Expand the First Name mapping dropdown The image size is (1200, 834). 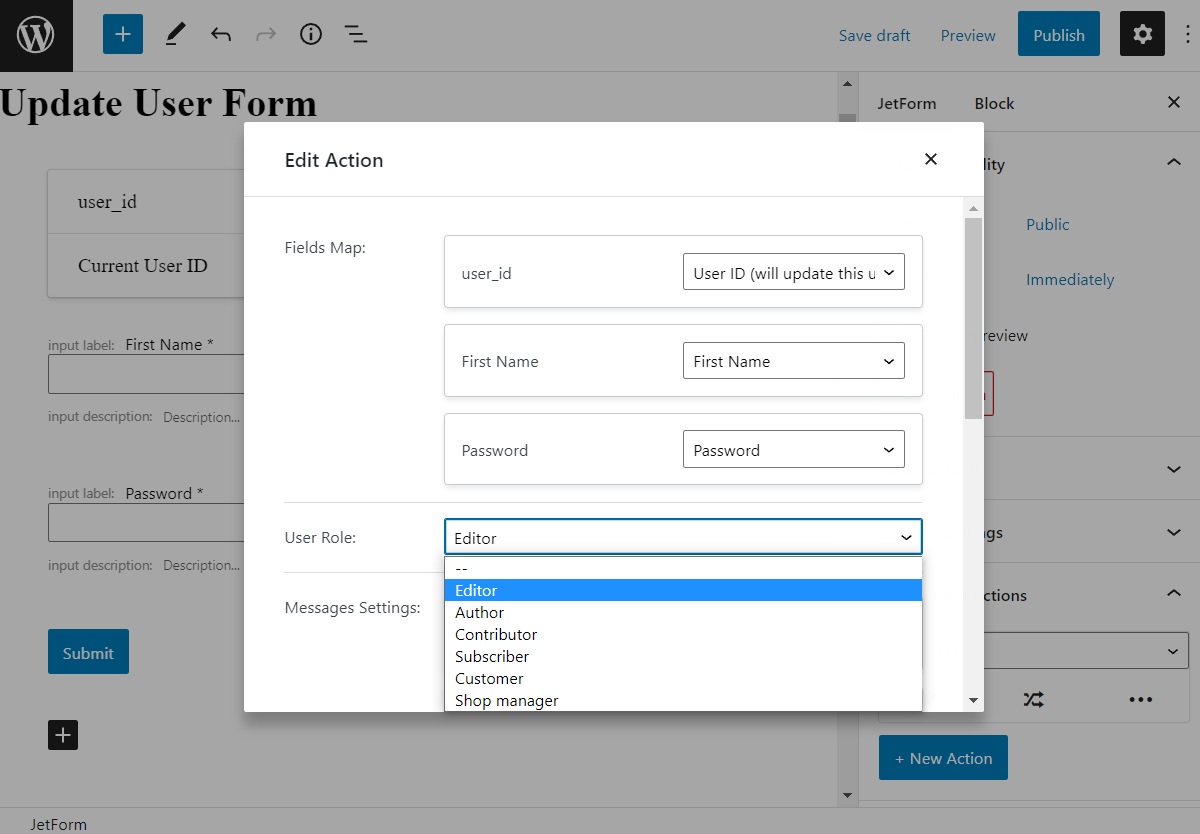793,361
